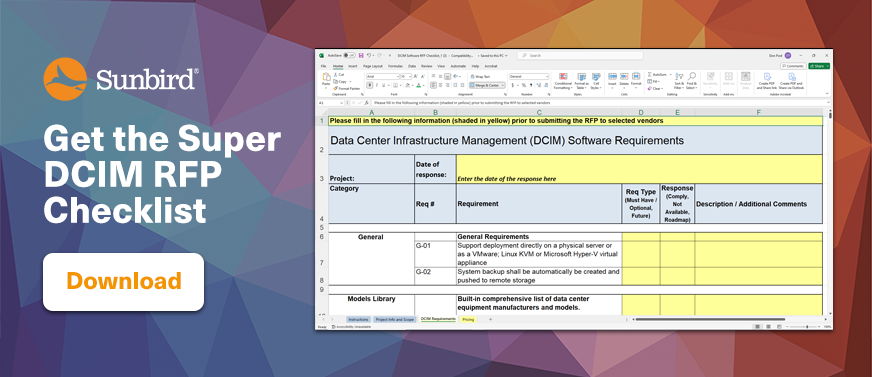Toggle the AutoSave switch
Viewport: 872px width, 377px height.
350,56
